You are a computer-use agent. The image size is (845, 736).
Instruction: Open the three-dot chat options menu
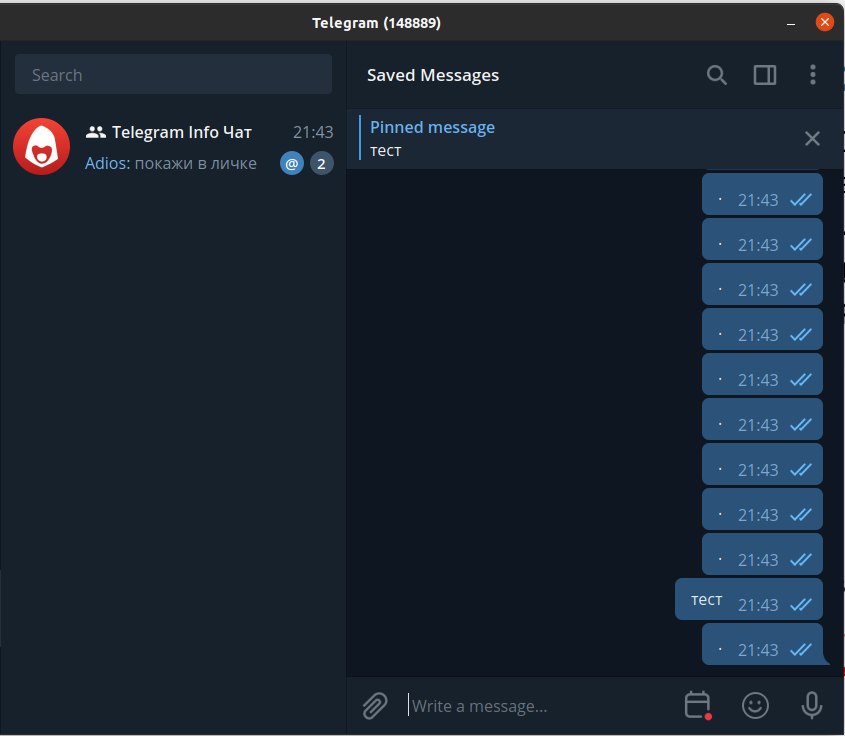[812, 75]
